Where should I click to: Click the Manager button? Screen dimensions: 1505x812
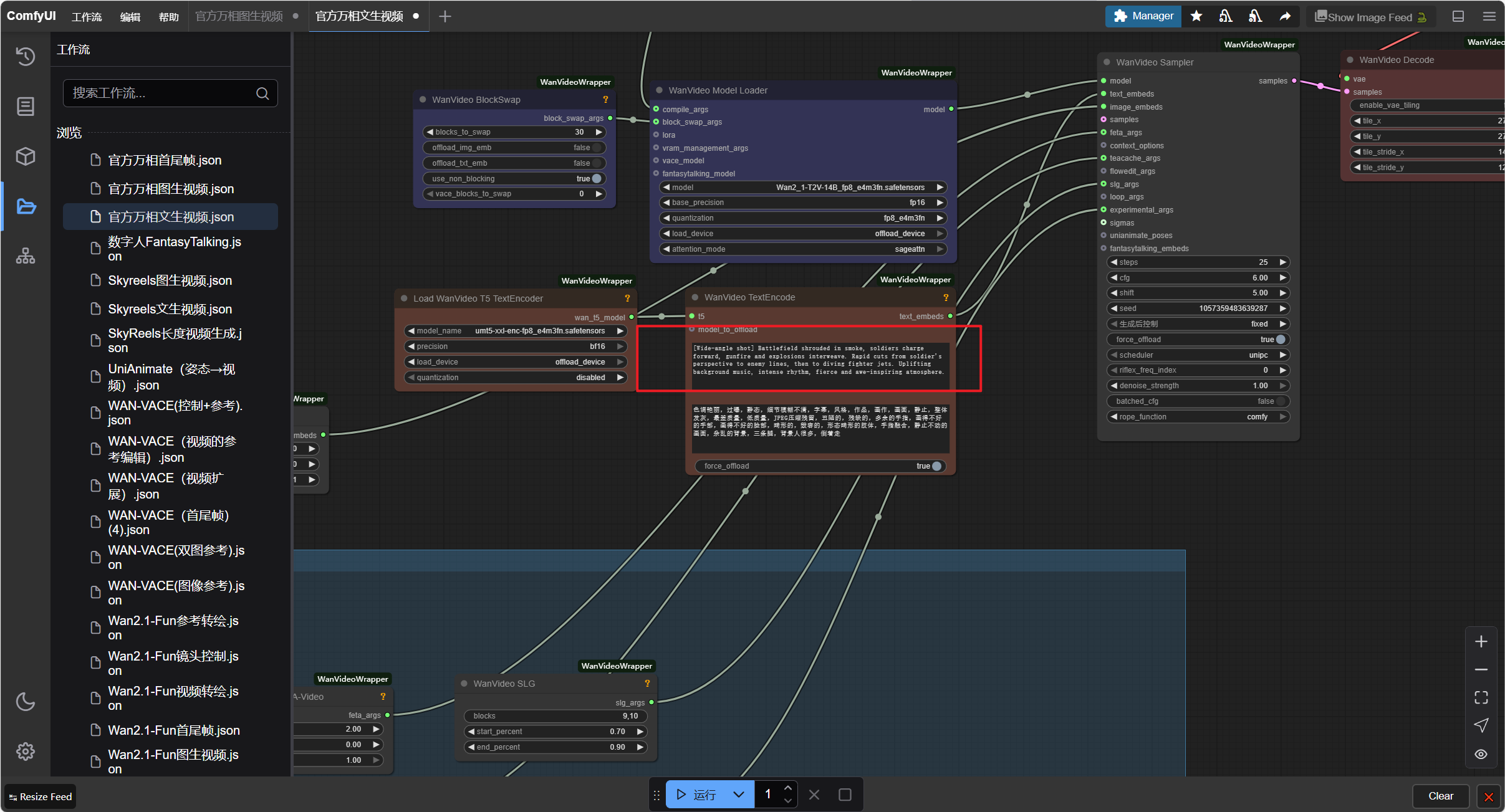tap(1143, 16)
